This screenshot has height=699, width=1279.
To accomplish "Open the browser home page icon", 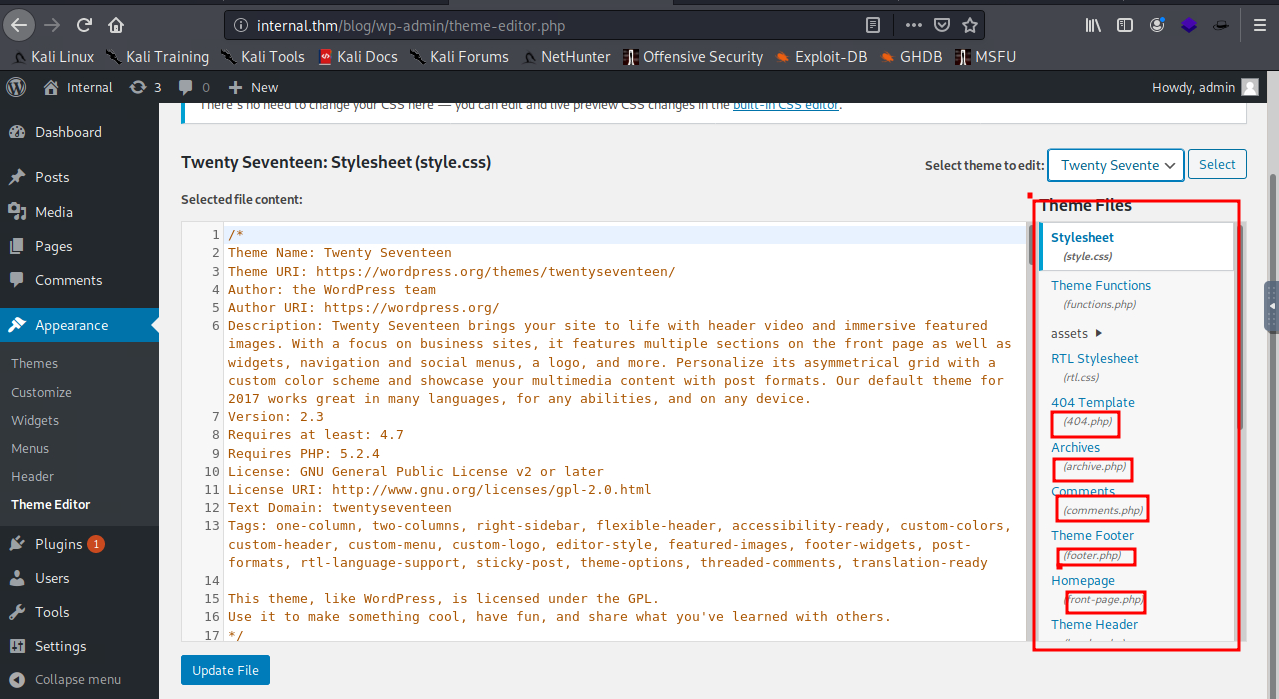I will [x=117, y=25].
